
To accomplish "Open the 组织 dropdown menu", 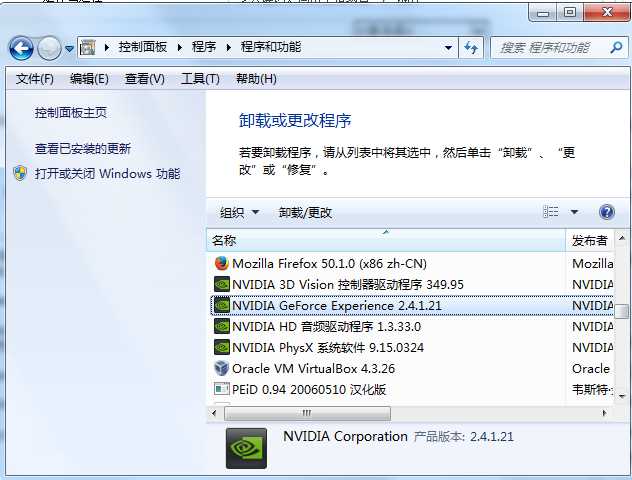I will click(239, 212).
